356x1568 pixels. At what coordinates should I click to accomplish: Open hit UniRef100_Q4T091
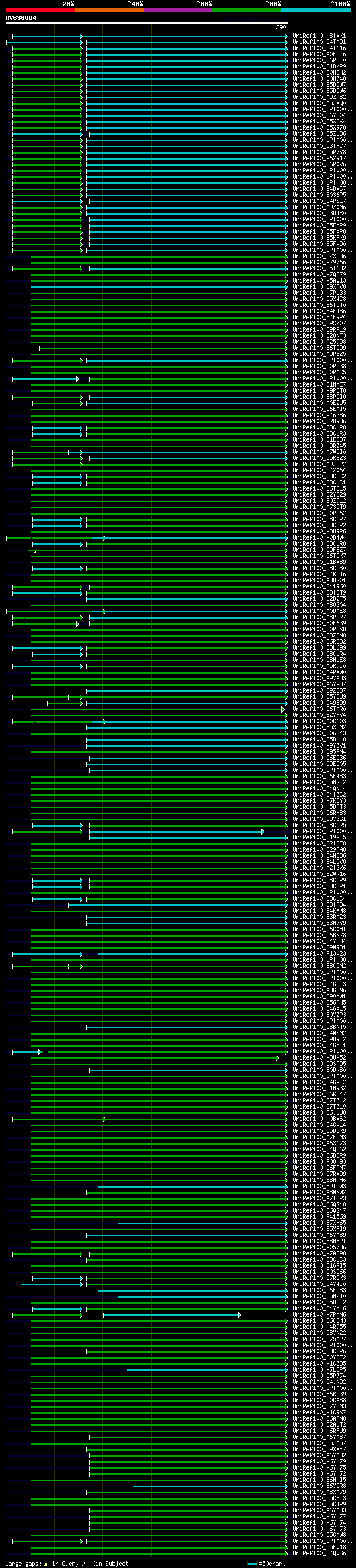(319, 42)
